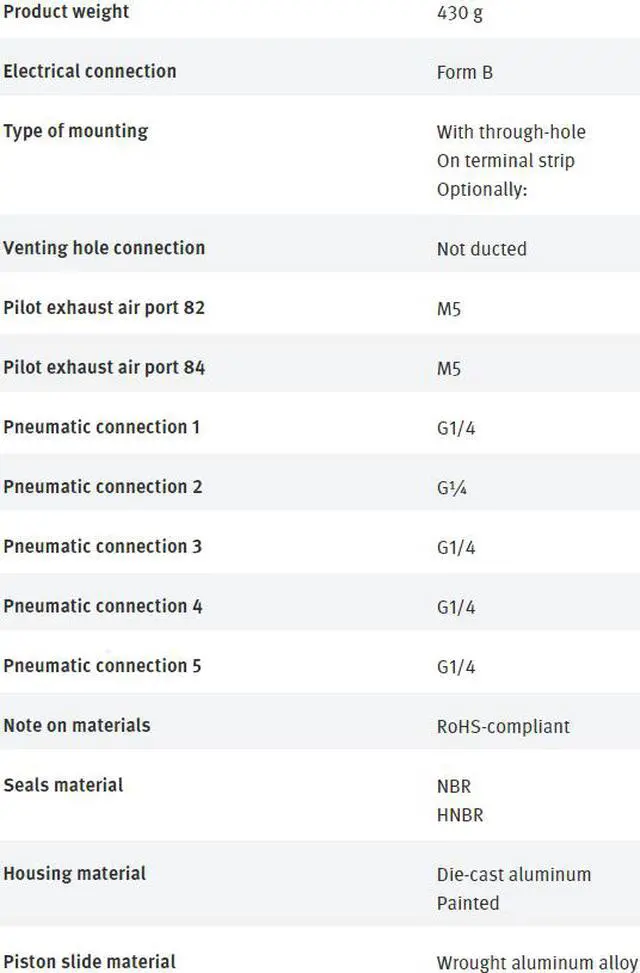Click the Electrical connection row label
This screenshot has height=973, width=640.
click(89, 71)
